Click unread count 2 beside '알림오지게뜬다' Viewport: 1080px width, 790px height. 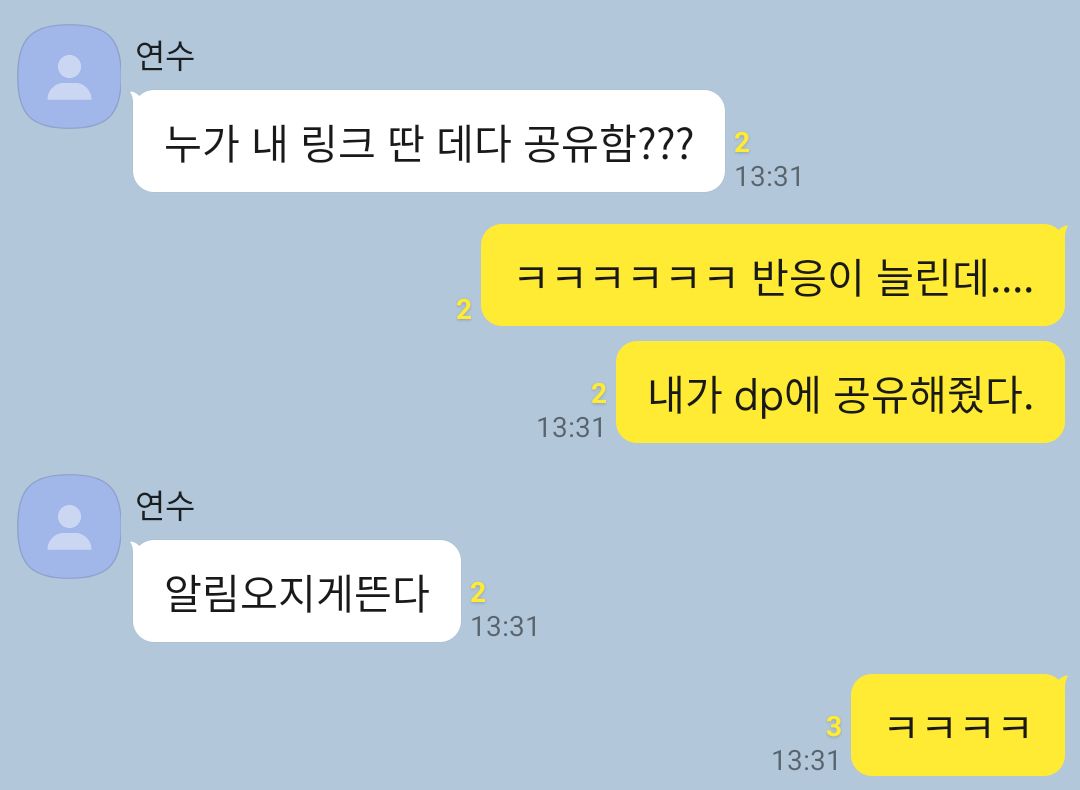478,592
